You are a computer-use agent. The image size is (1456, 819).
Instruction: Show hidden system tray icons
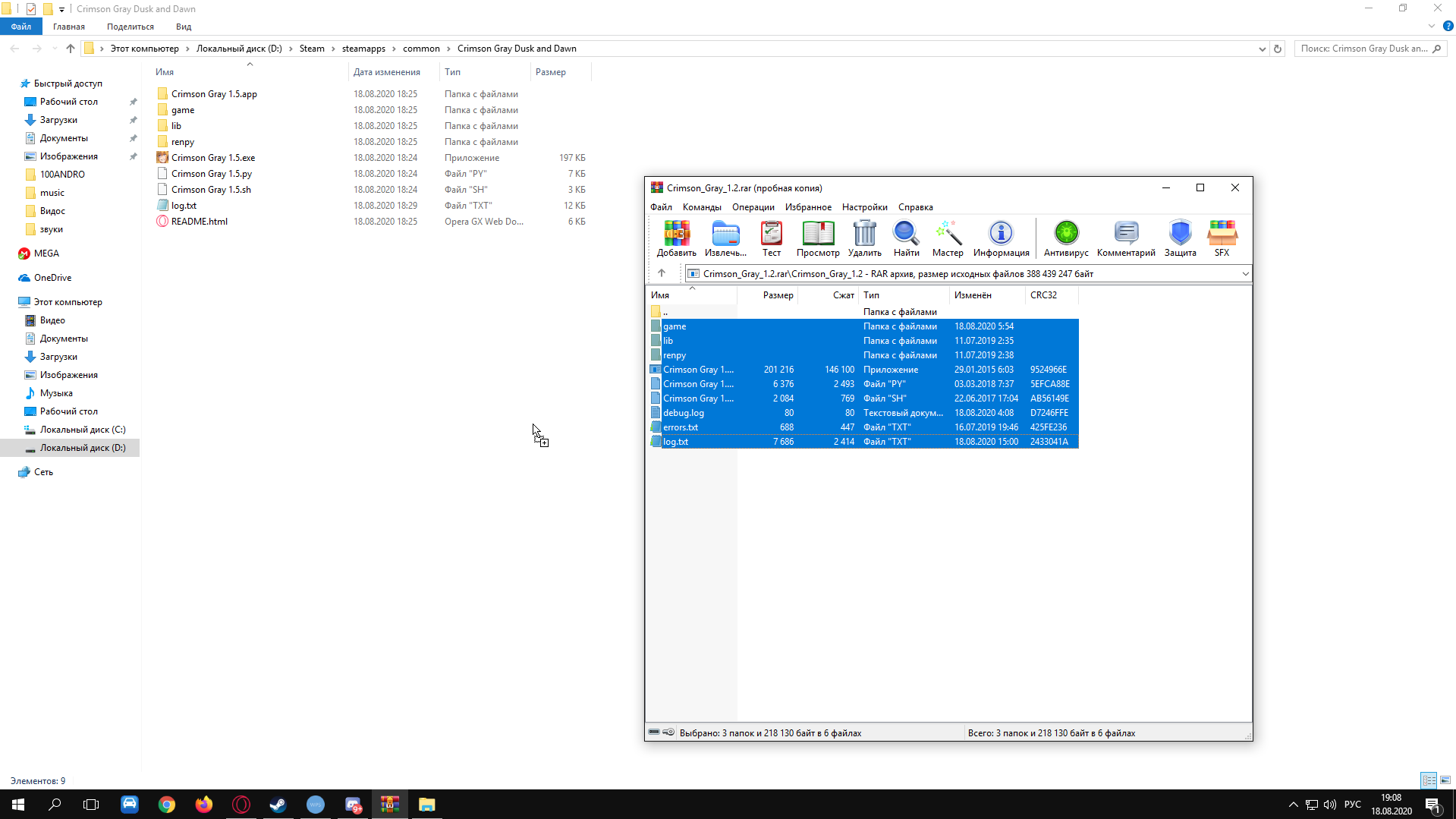[1293, 805]
